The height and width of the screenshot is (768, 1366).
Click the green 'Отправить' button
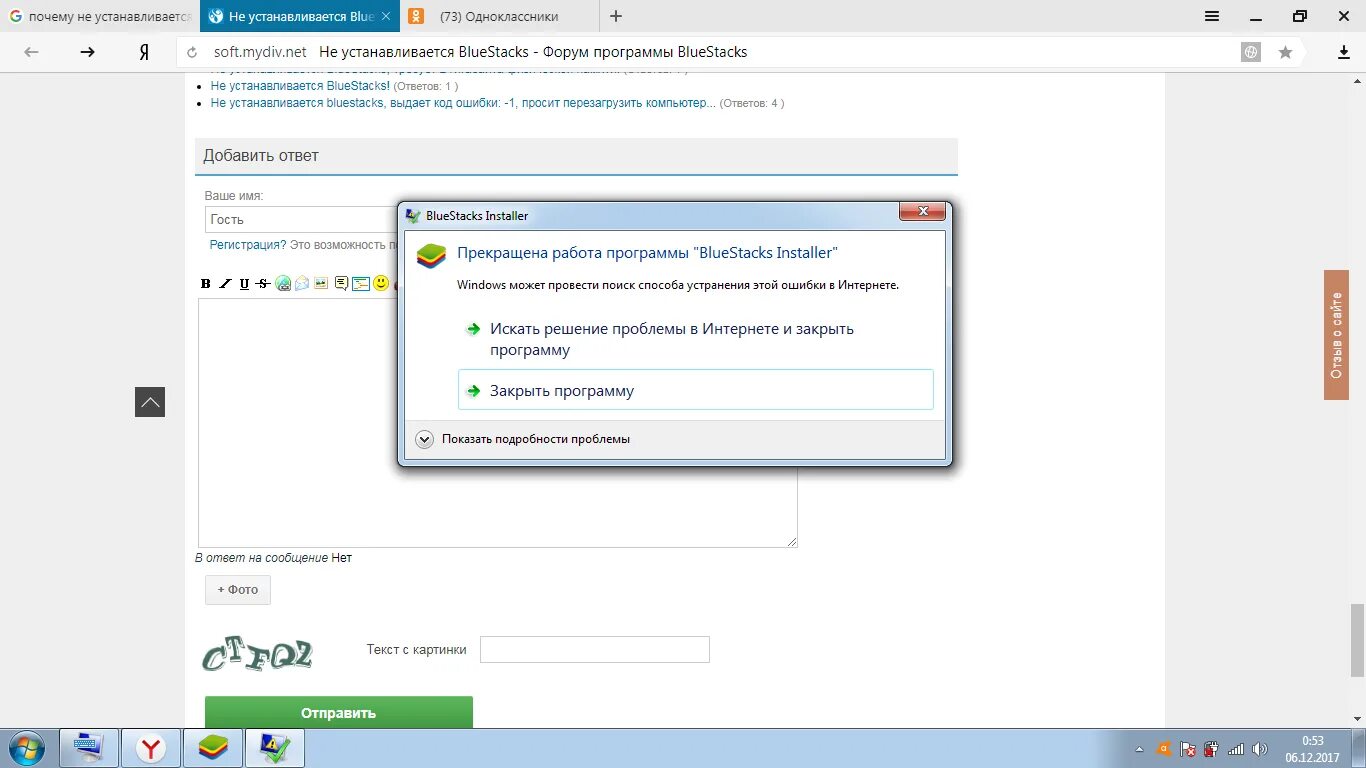pos(339,712)
